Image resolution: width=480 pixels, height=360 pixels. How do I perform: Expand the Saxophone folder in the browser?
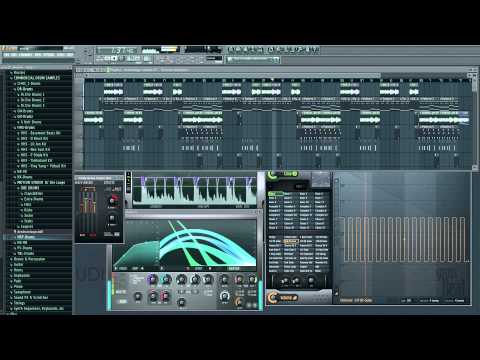click(22, 292)
